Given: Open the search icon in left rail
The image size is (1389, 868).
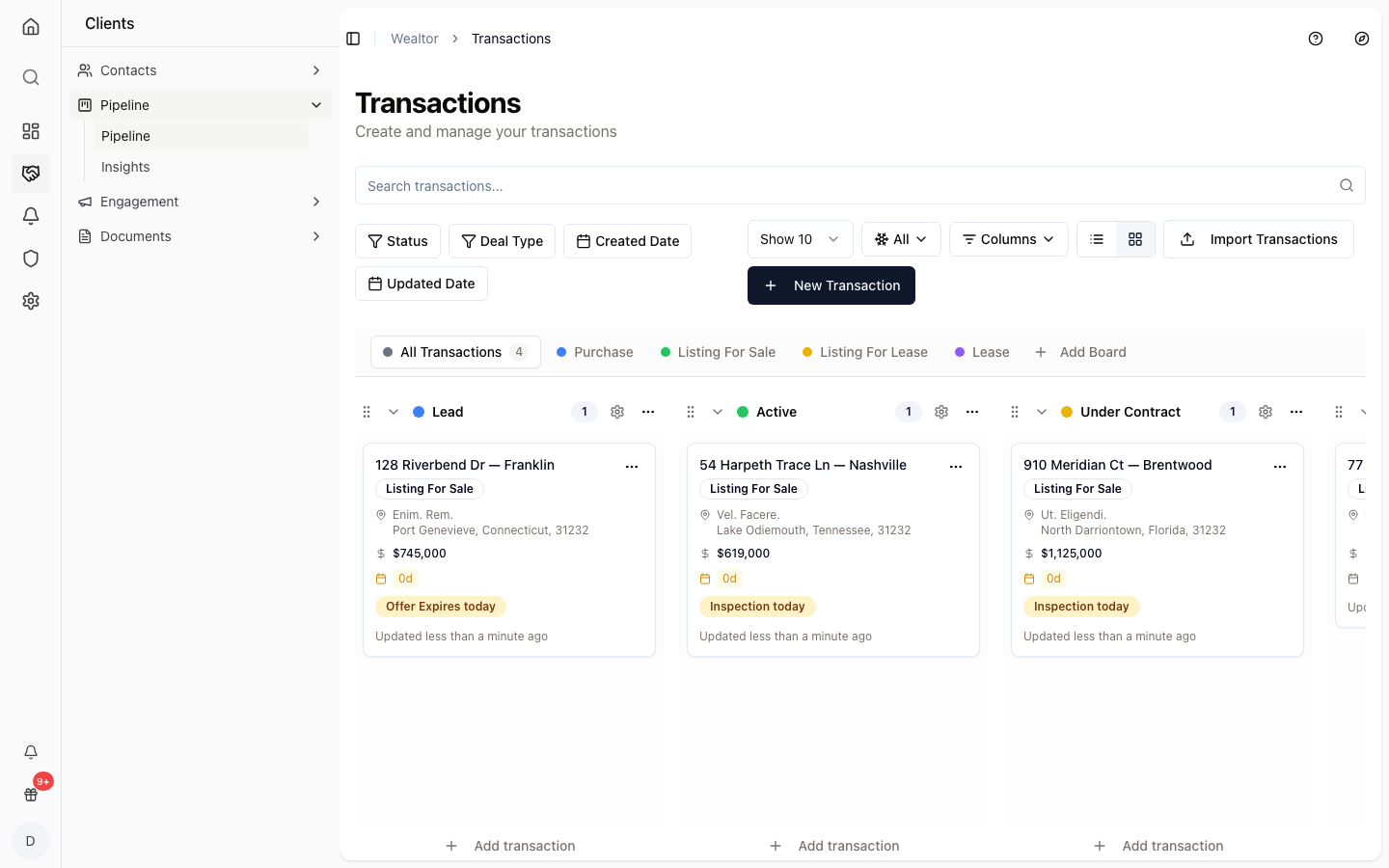Looking at the screenshot, I should click(x=31, y=77).
